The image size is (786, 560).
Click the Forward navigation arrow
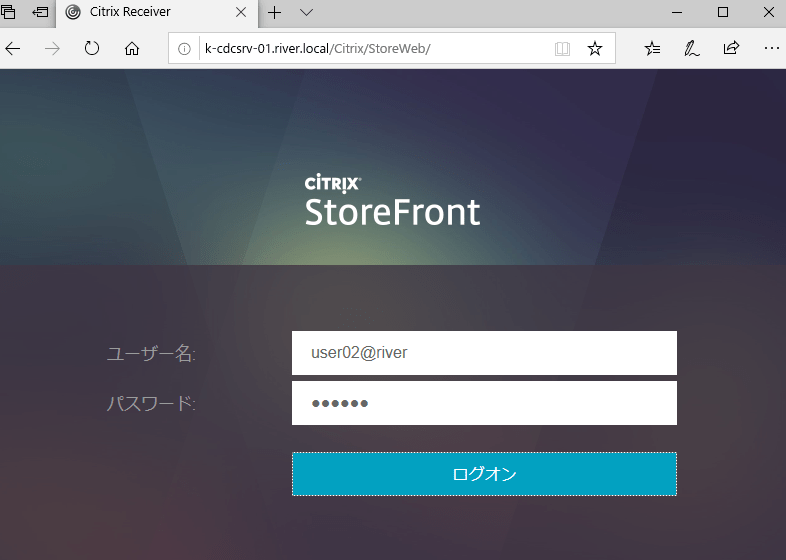(52, 49)
